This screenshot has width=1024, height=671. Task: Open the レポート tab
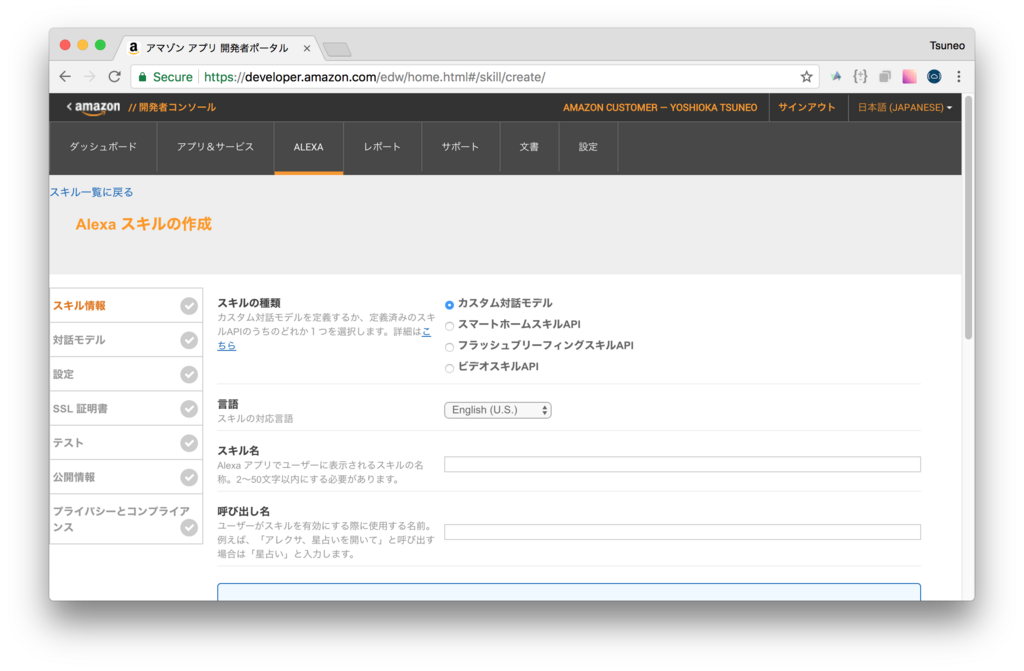click(x=382, y=147)
